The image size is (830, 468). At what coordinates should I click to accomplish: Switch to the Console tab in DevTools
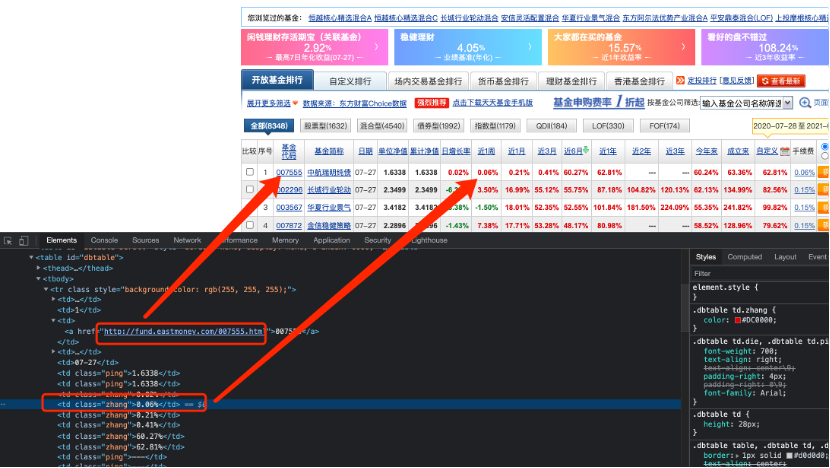pos(104,240)
